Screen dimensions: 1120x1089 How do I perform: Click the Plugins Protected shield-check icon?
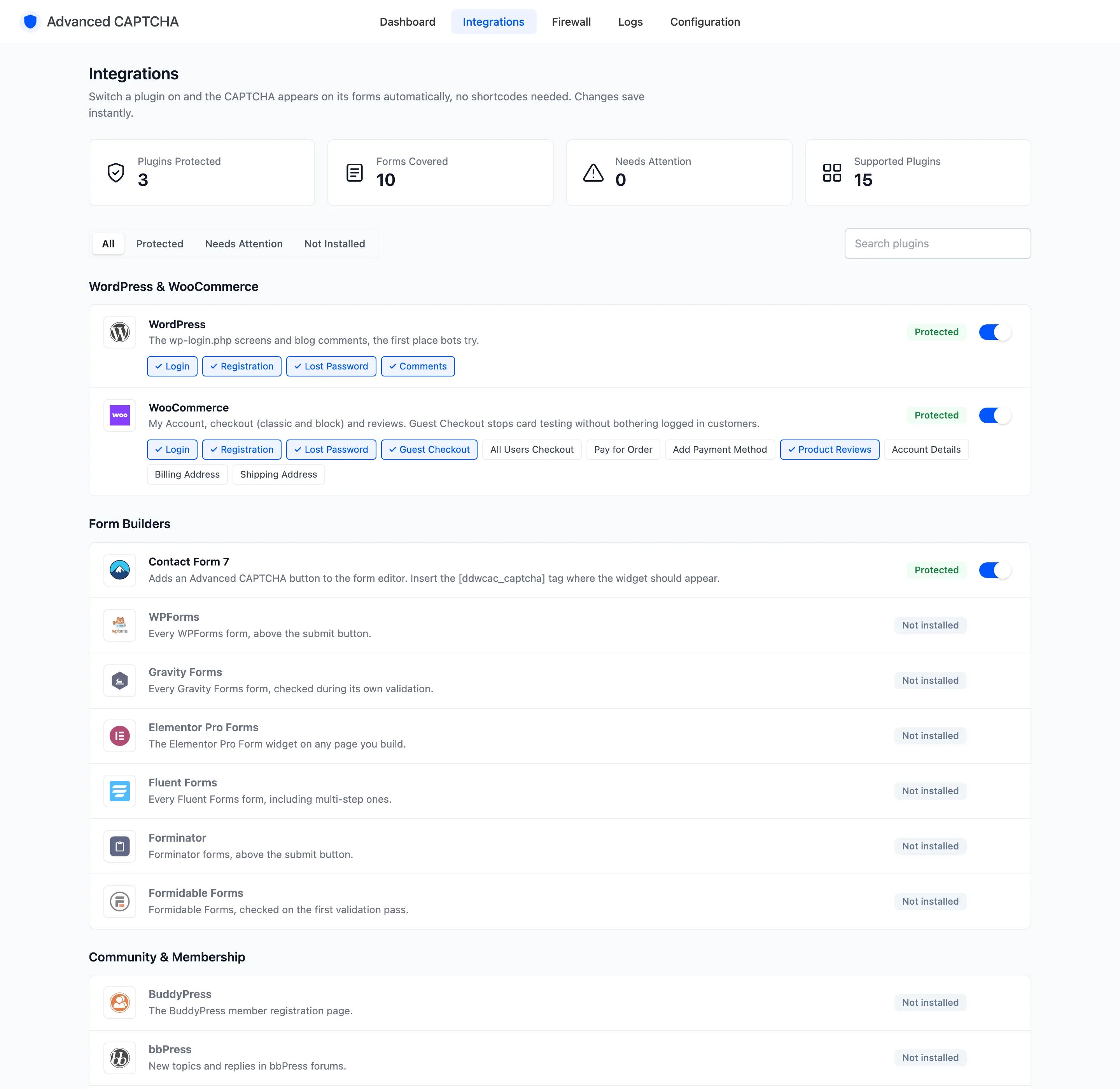point(115,172)
